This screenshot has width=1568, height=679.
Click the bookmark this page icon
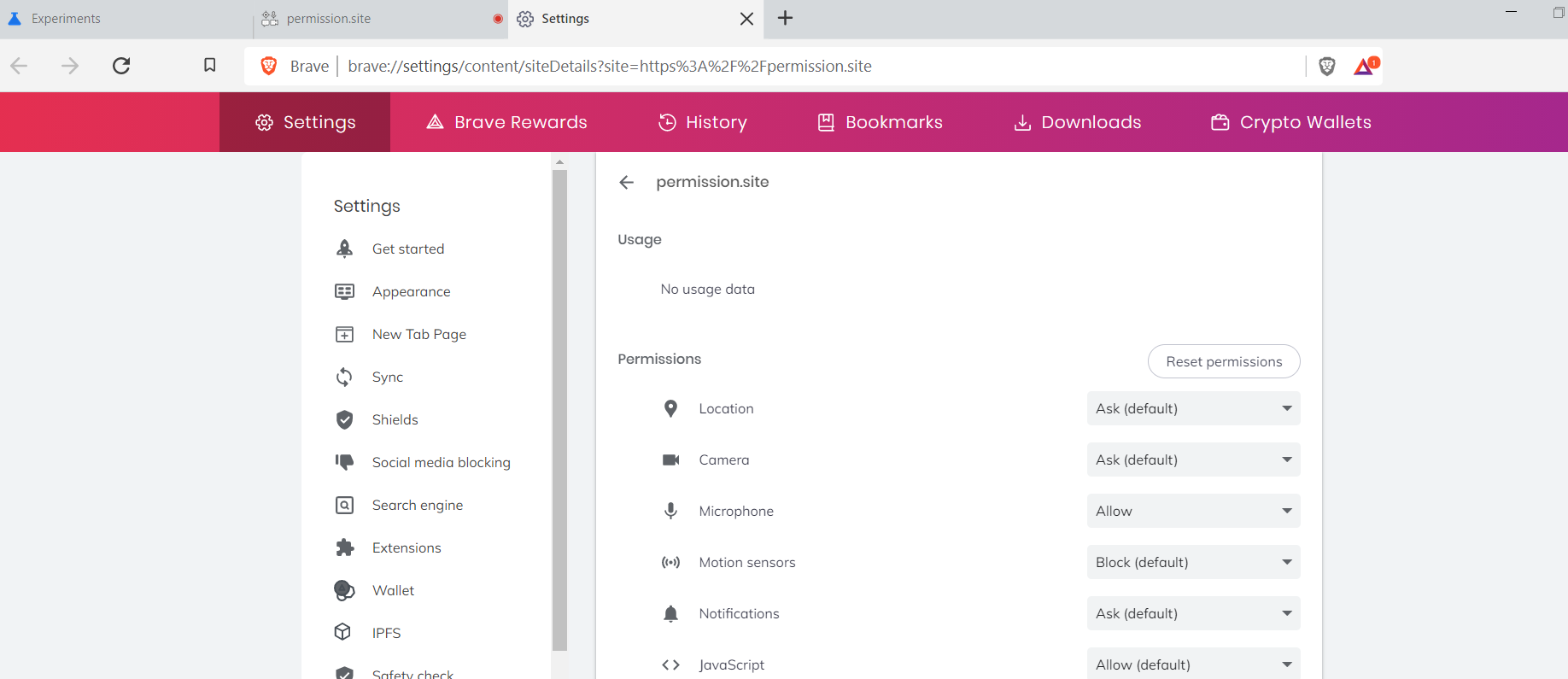(x=209, y=65)
